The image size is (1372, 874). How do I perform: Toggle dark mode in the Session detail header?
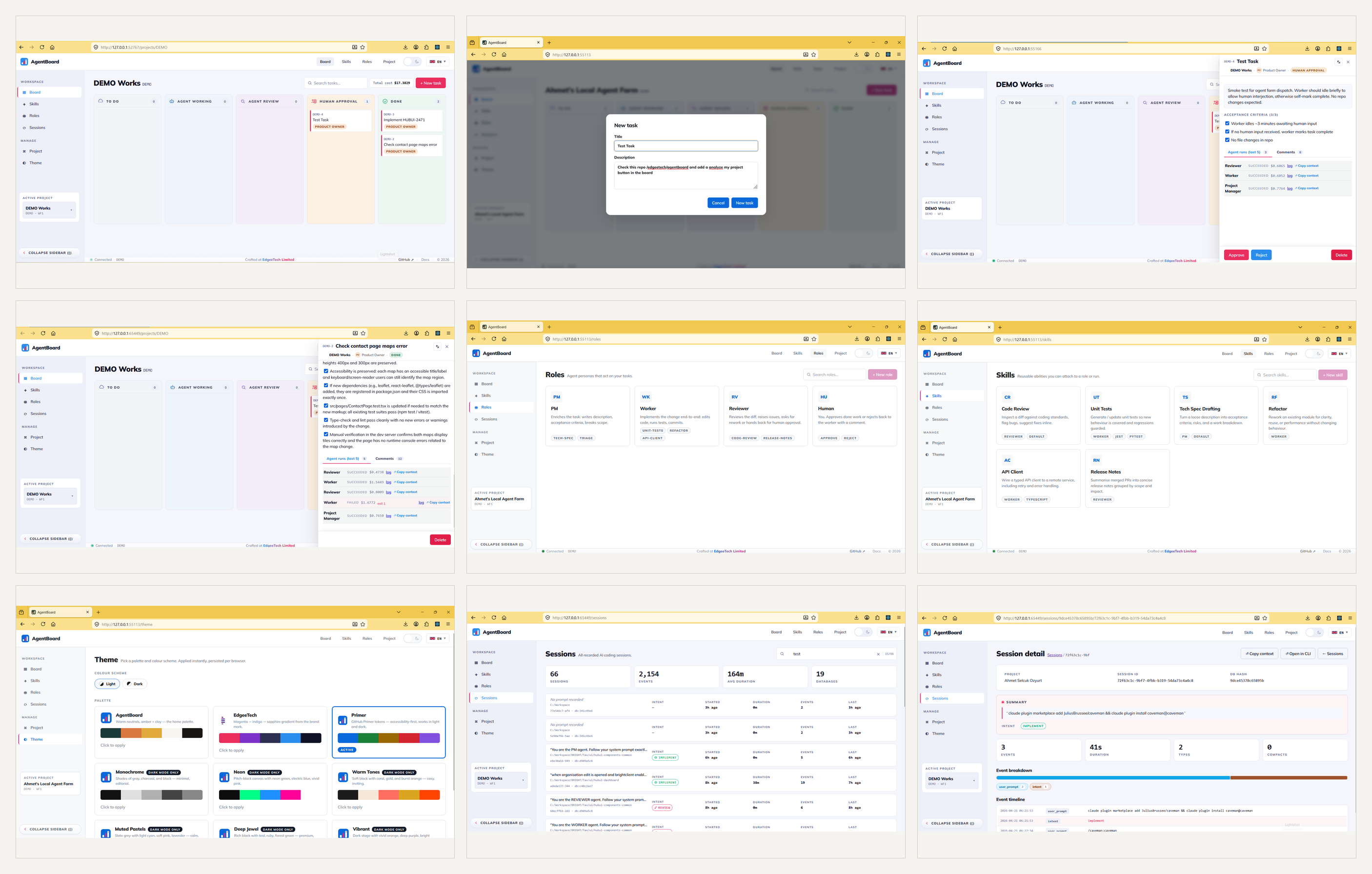(1314, 633)
